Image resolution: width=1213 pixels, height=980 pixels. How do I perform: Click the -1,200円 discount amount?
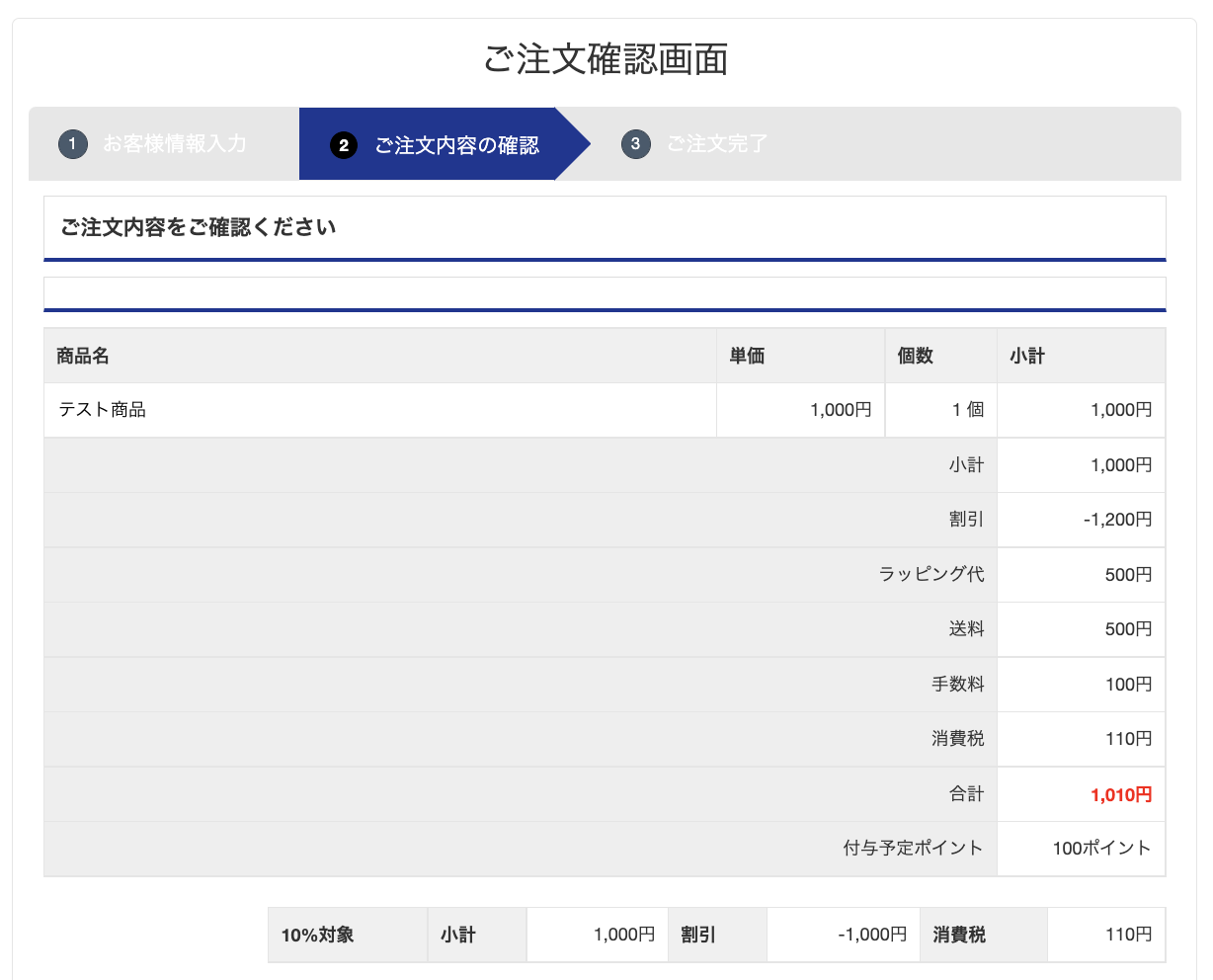(x=1117, y=520)
